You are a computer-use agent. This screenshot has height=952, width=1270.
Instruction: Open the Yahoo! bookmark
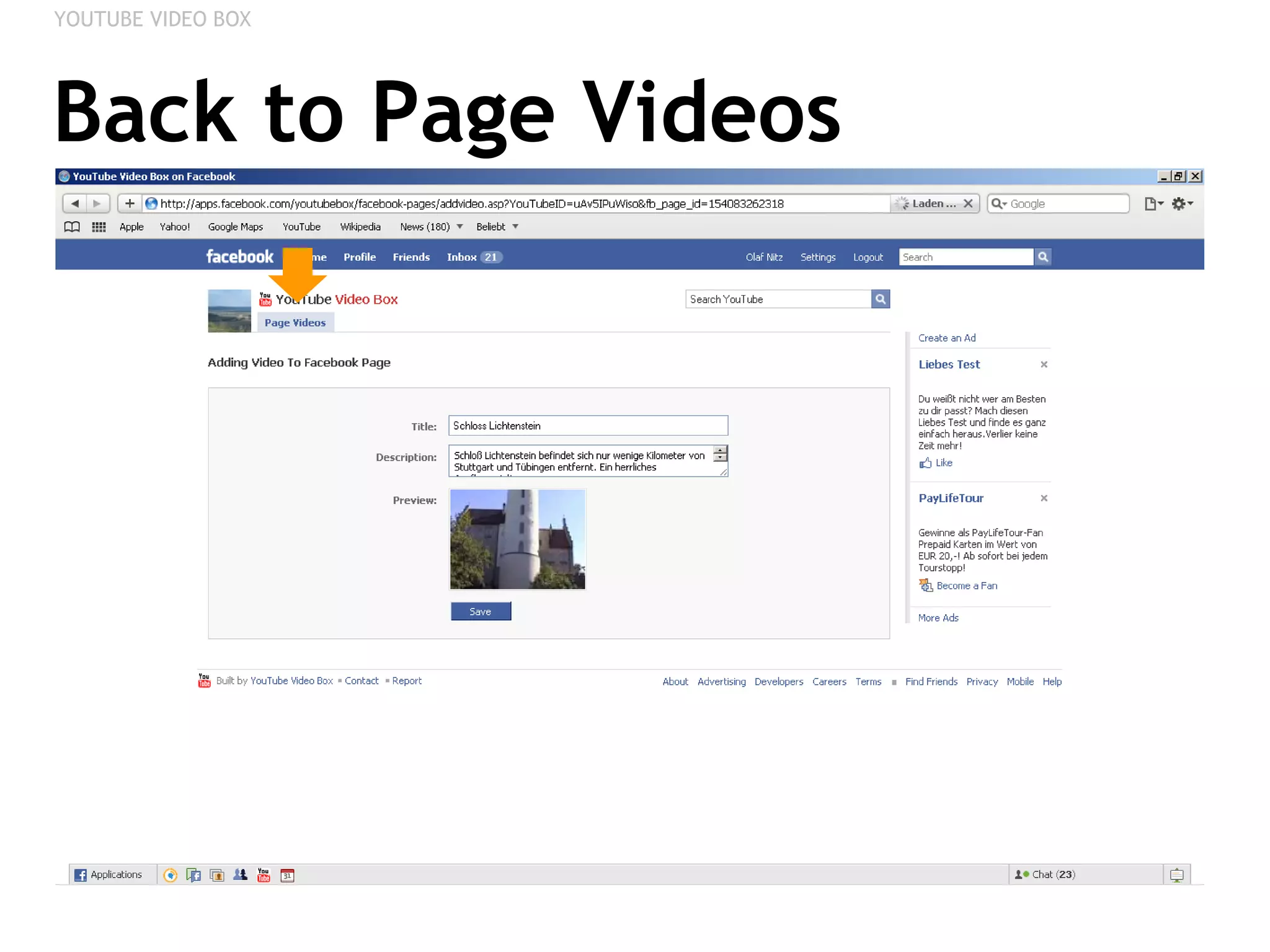(x=175, y=227)
